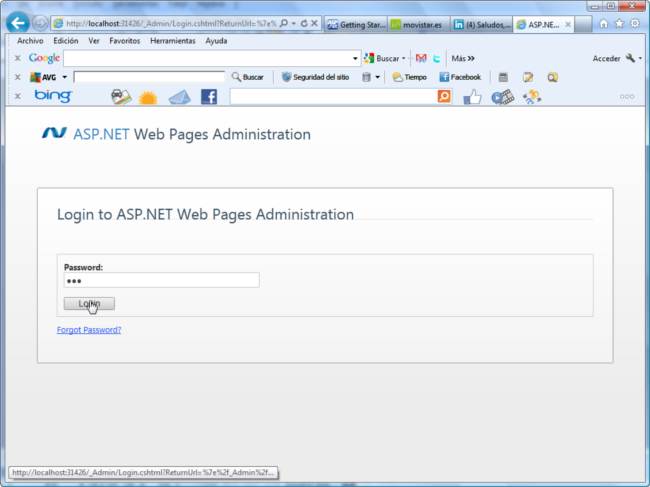Viewport: 650px width, 487px height.
Task: Click the Login button
Action: tap(89, 304)
